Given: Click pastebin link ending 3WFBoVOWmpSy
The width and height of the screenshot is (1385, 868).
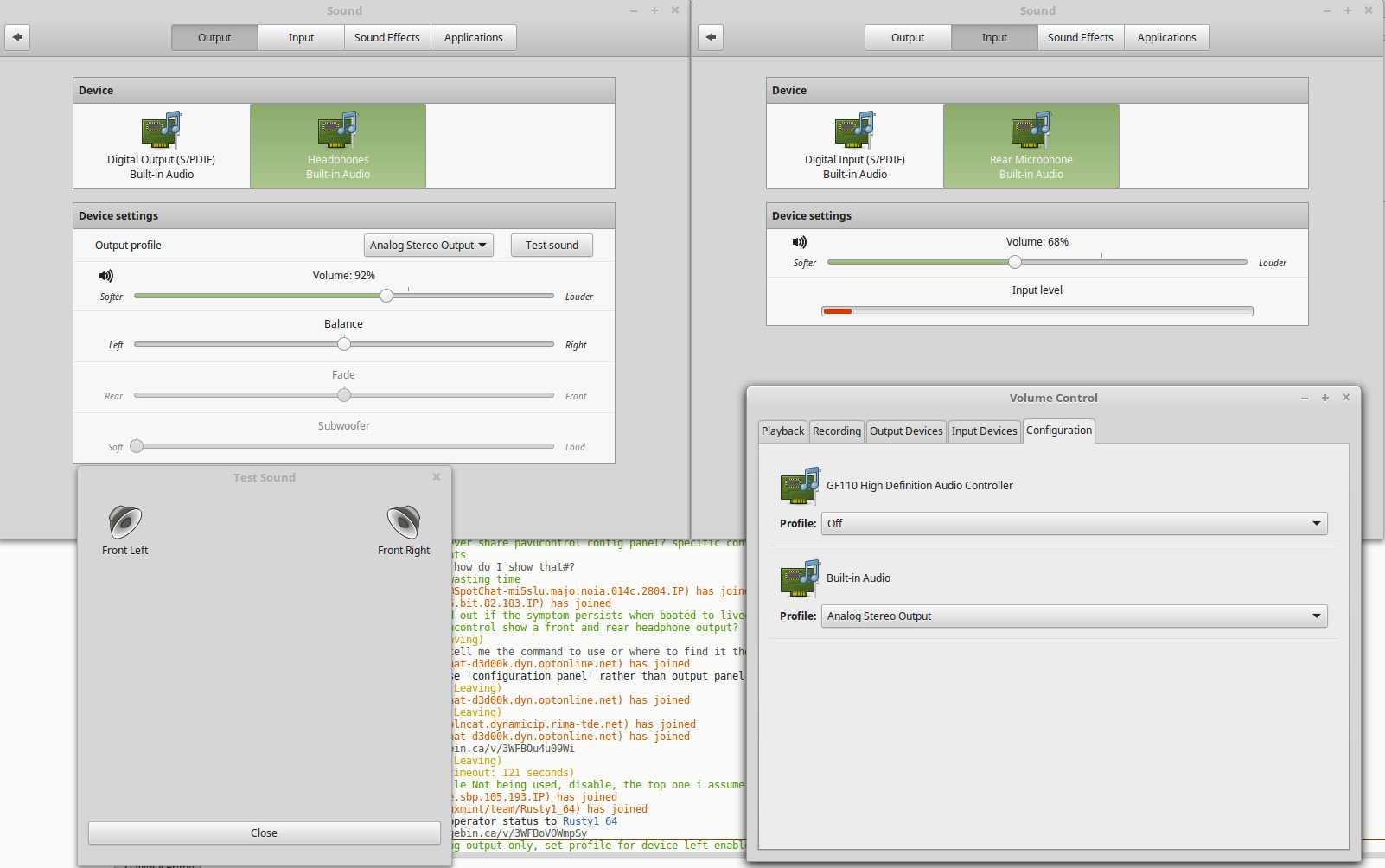Looking at the screenshot, I should (x=519, y=833).
